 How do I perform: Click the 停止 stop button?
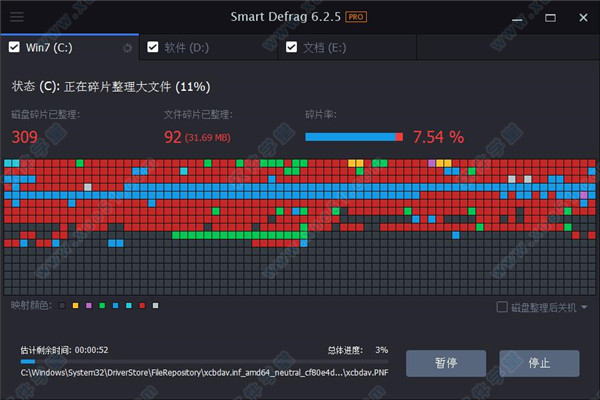click(539, 363)
